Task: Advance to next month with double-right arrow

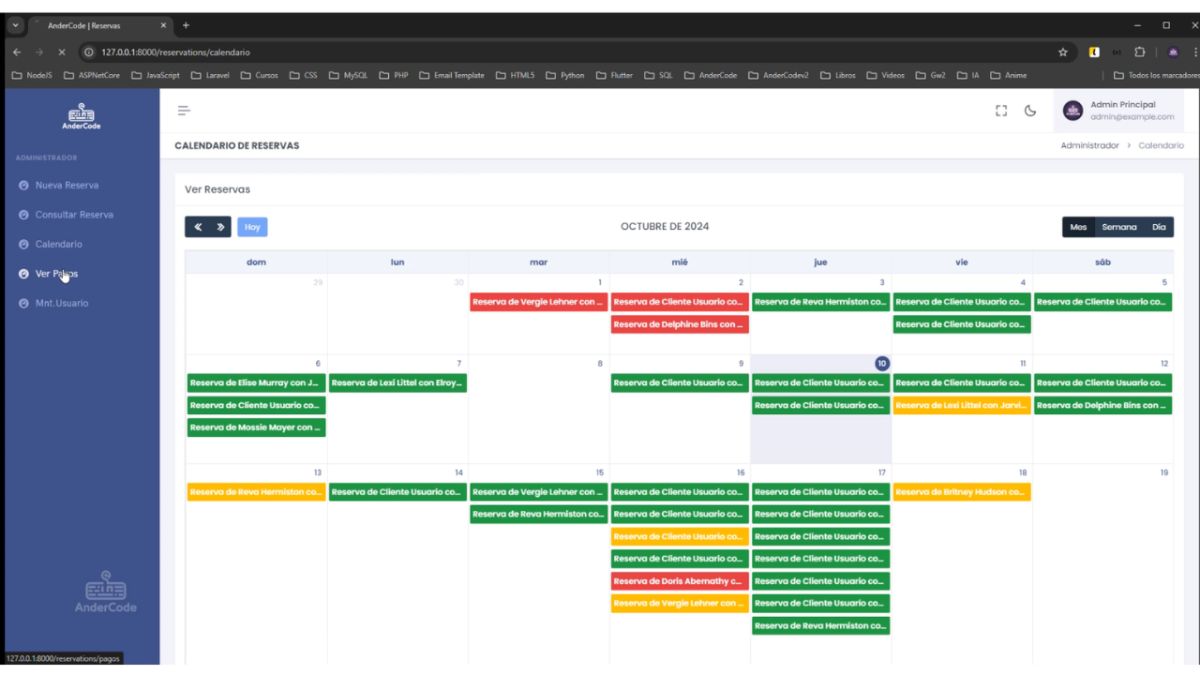Action: tap(221, 227)
